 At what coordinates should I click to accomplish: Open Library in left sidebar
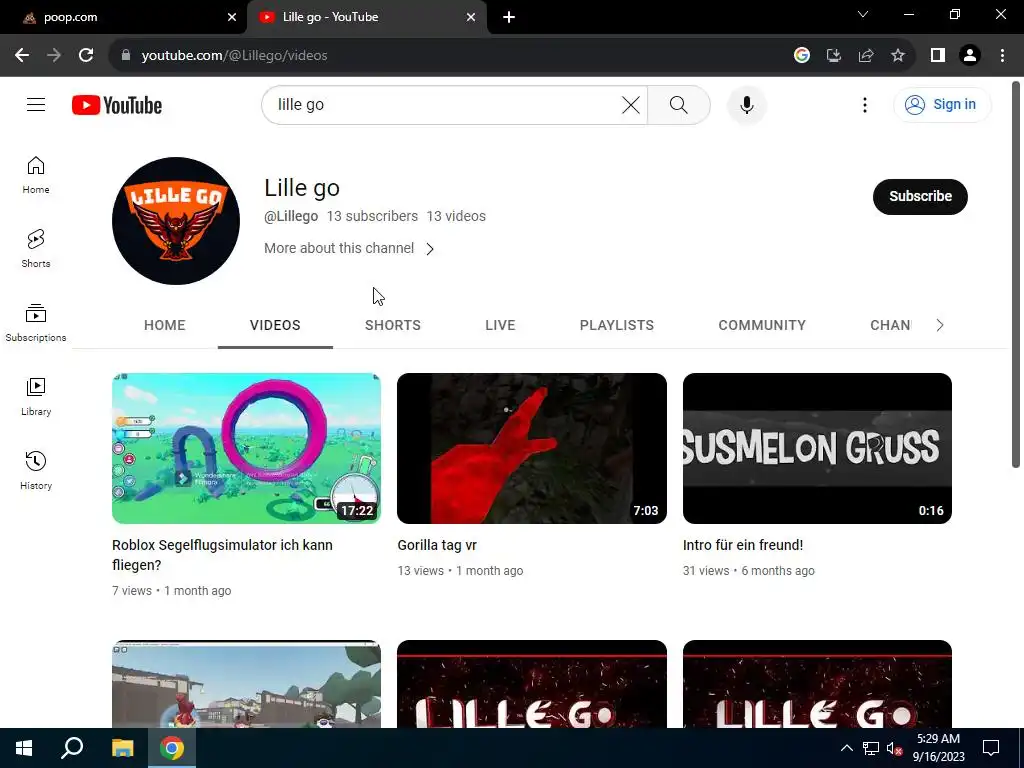click(x=36, y=396)
